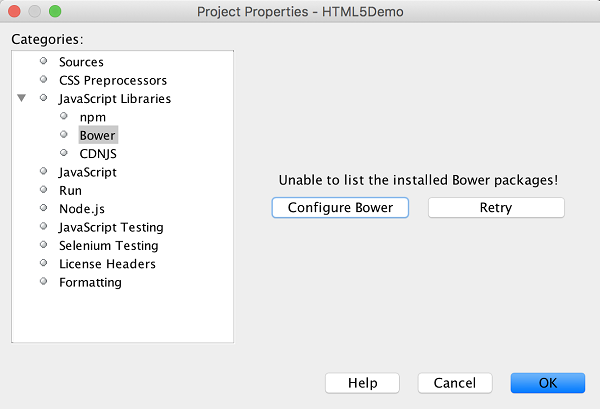The image size is (600, 409).
Task: Close the window with the red button
Action: [14, 12]
